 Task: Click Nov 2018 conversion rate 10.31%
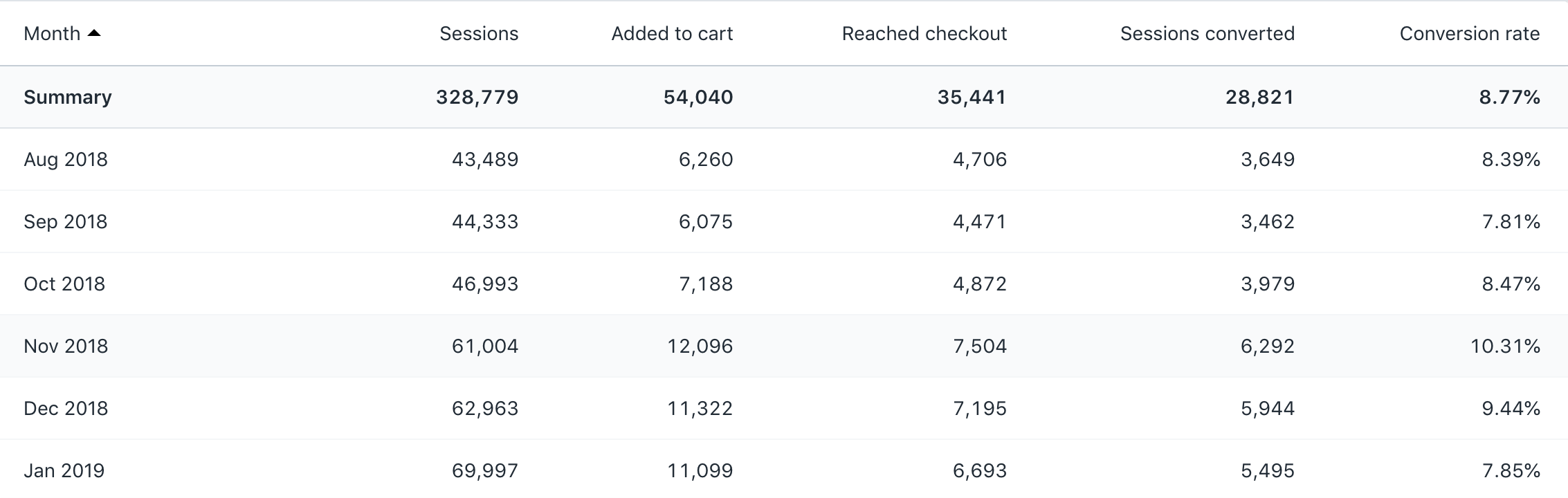(1505, 346)
